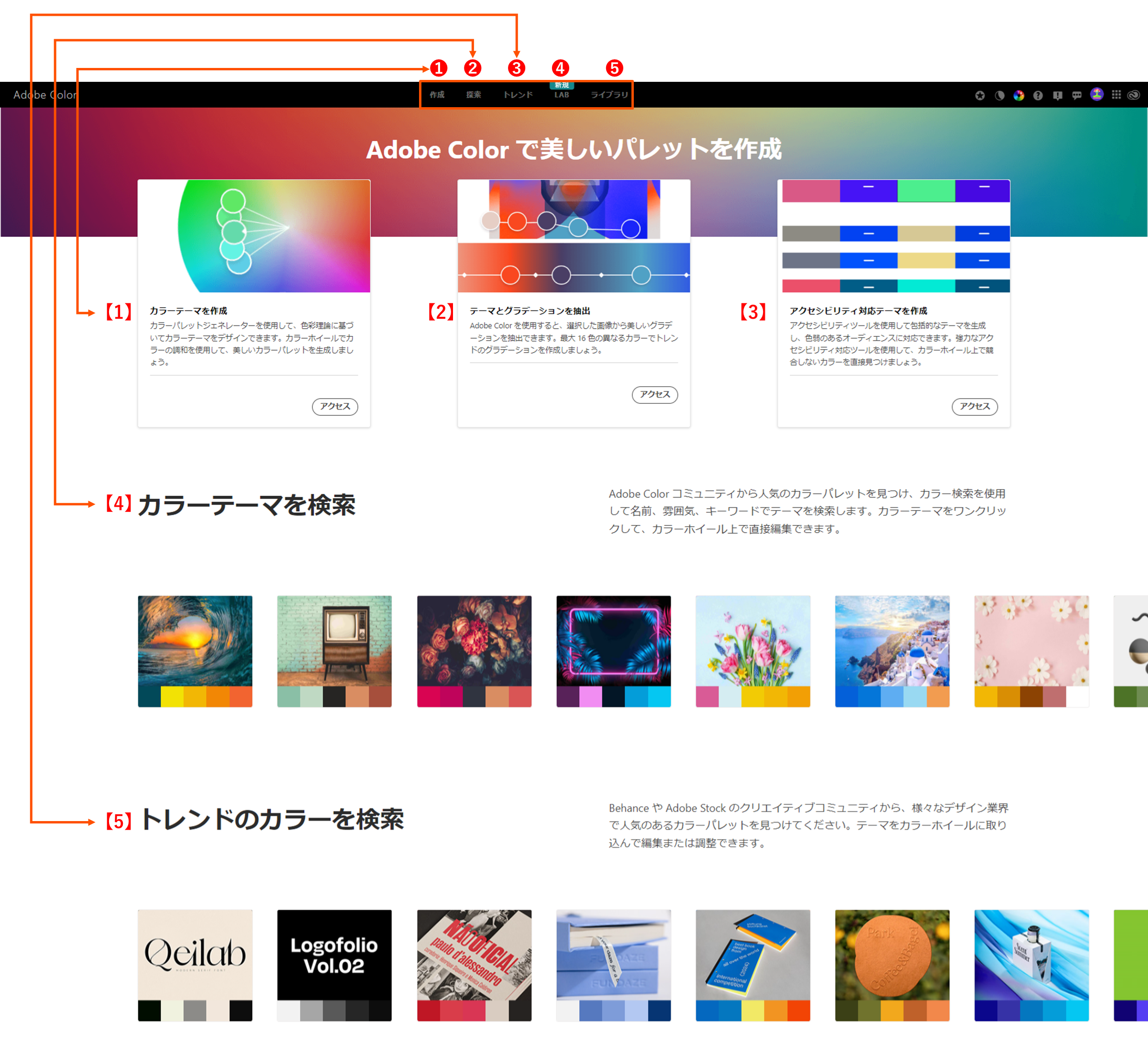Open the help question mark icon

[x=1038, y=95]
